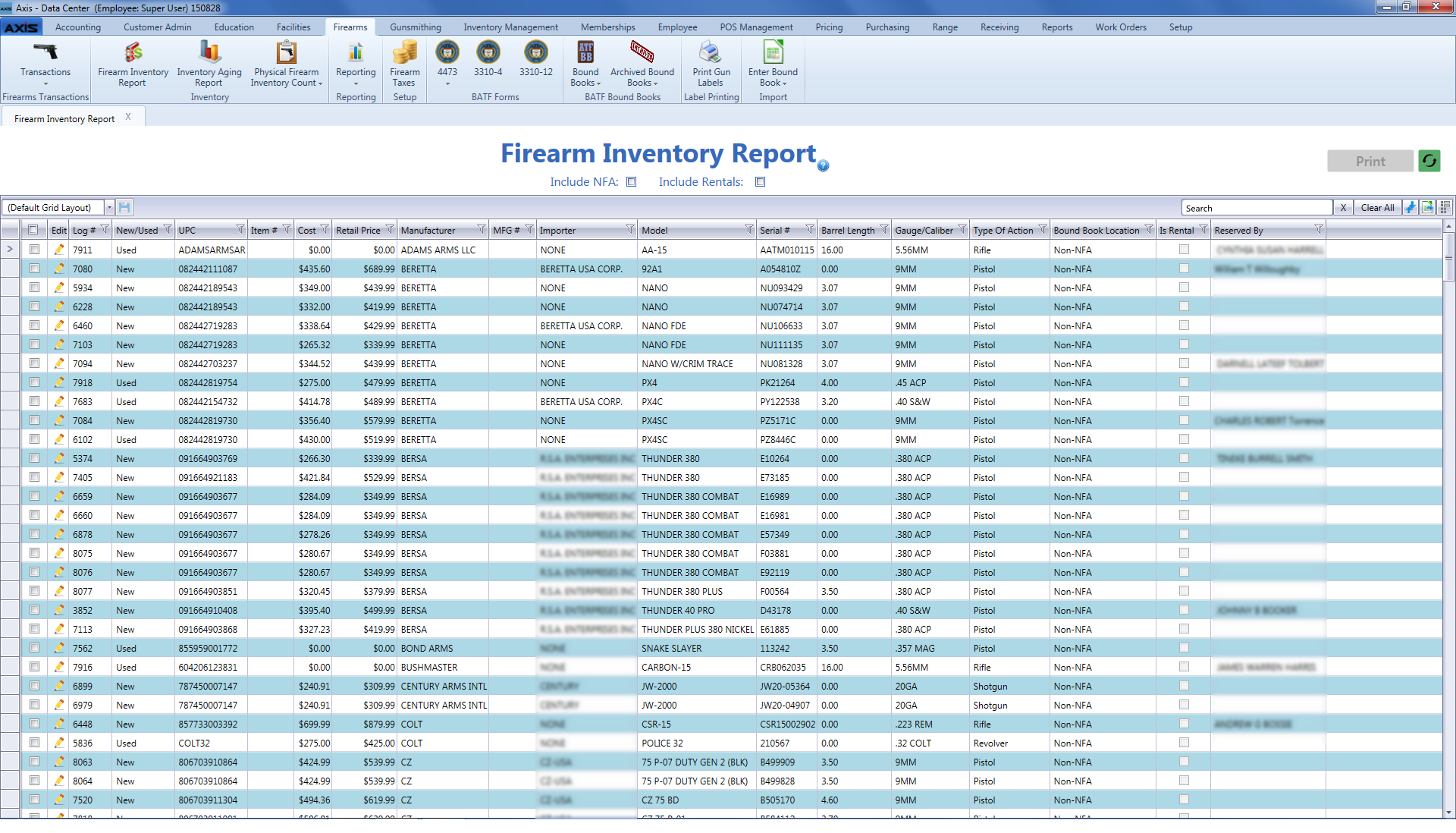Switch to the Gunsmithing ribbon tab
The width and height of the screenshot is (1456, 833).
pos(416,27)
